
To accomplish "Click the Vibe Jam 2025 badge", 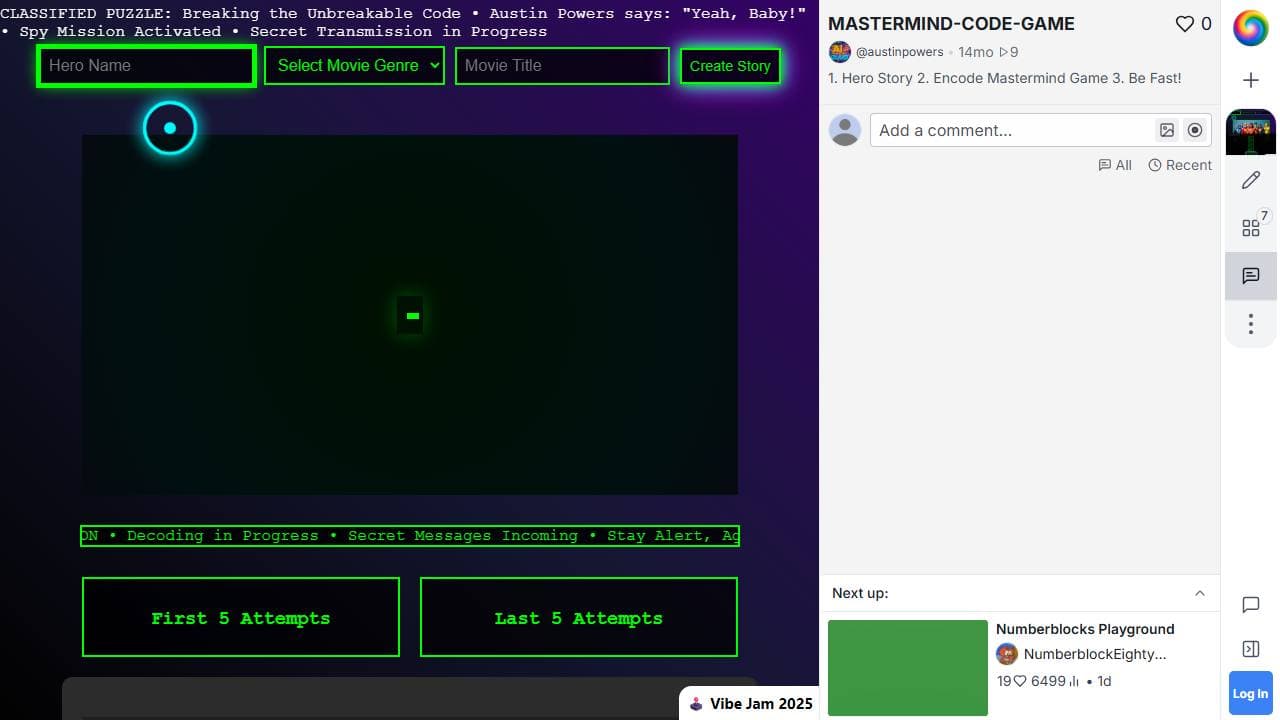I will [x=751, y=704].
